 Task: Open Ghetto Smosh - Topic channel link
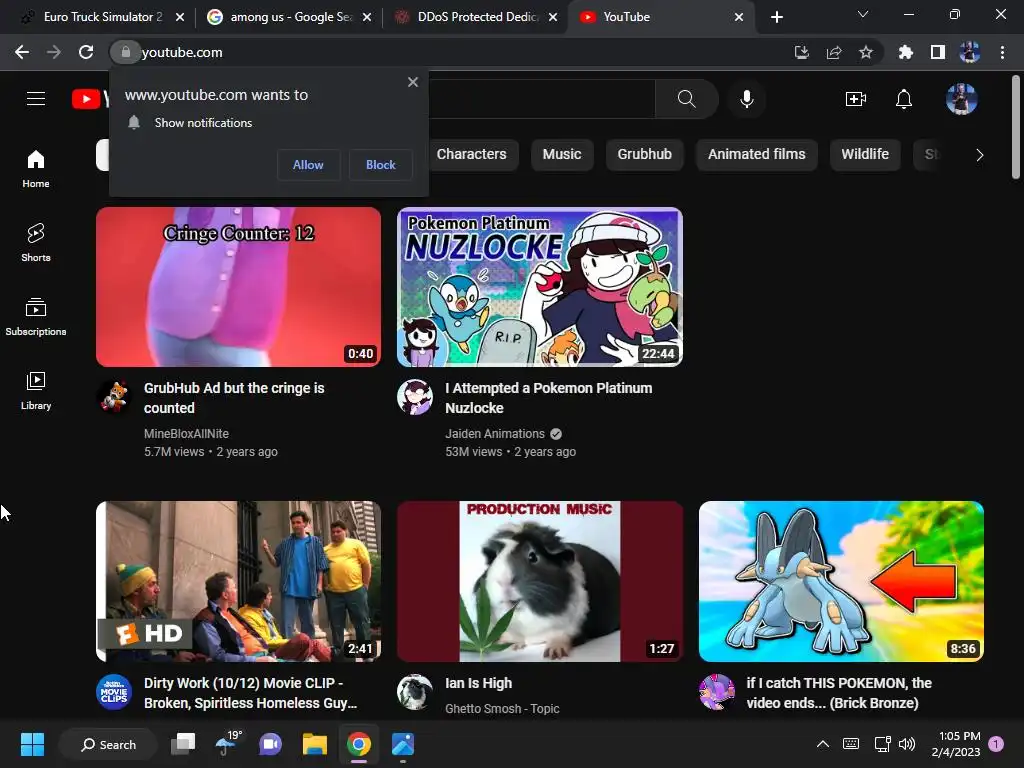click(x=502, y=709)
